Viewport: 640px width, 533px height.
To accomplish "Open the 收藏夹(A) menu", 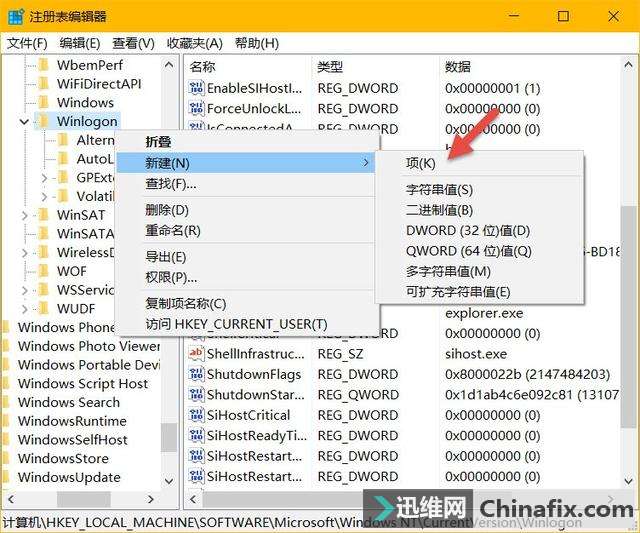I will [x=195, y=43].
